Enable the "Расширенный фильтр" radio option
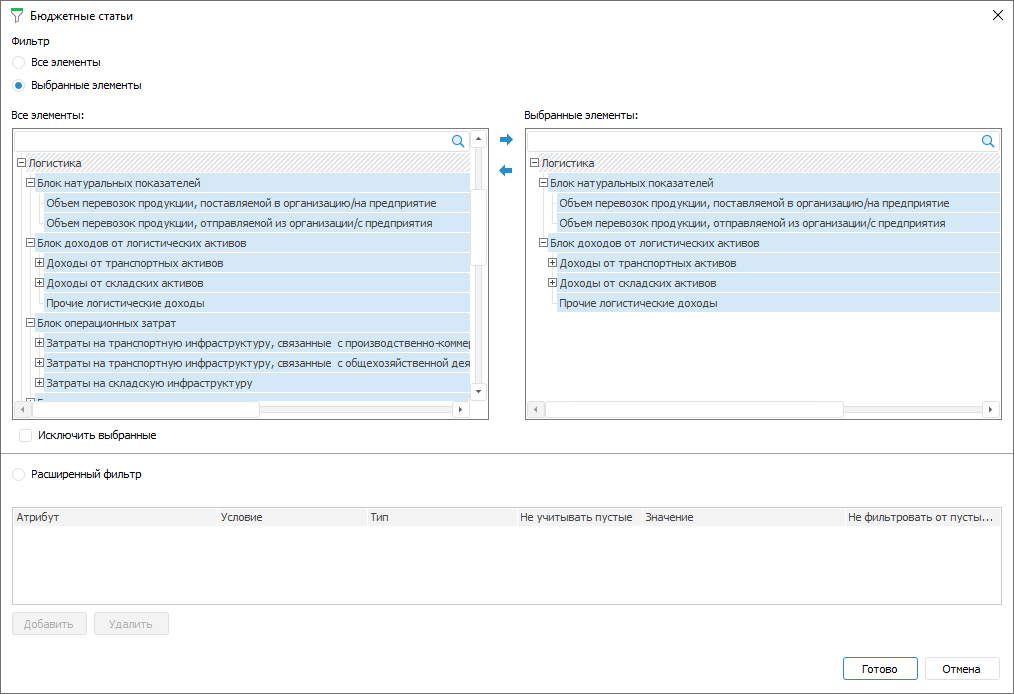This screenshot has width=1014, height=694. pos(19,475)
